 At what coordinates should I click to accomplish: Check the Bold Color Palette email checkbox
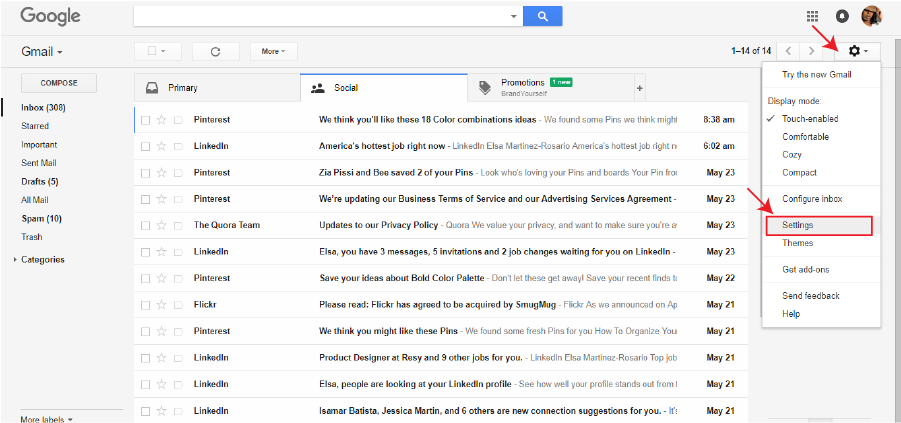pyautogui.click(x=145, y=278)
